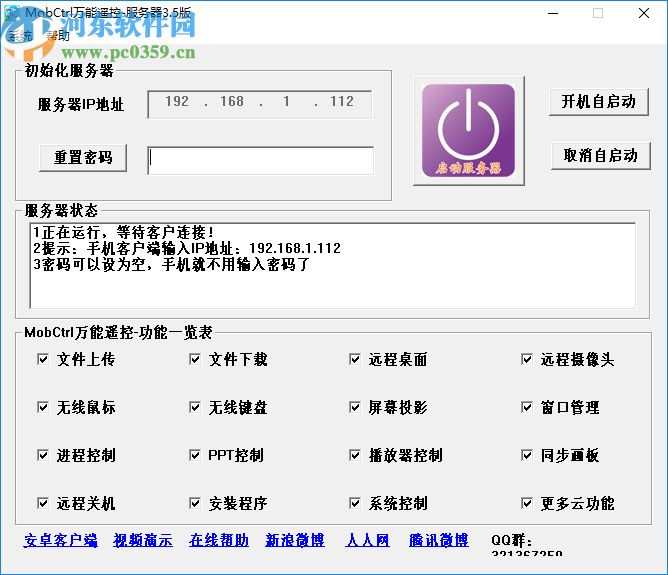
Task: Toggle the 文件上传 checkbox
Action: pyautogui.click(x=43, y=359)
